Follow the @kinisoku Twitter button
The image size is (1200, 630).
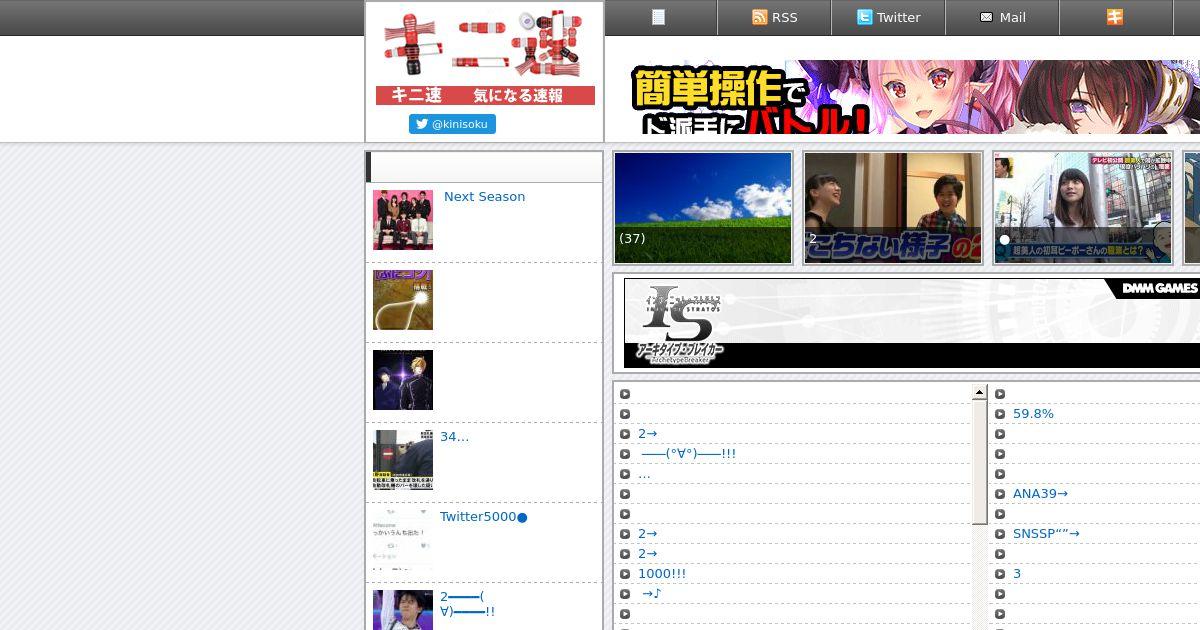[x=452, y=124]
